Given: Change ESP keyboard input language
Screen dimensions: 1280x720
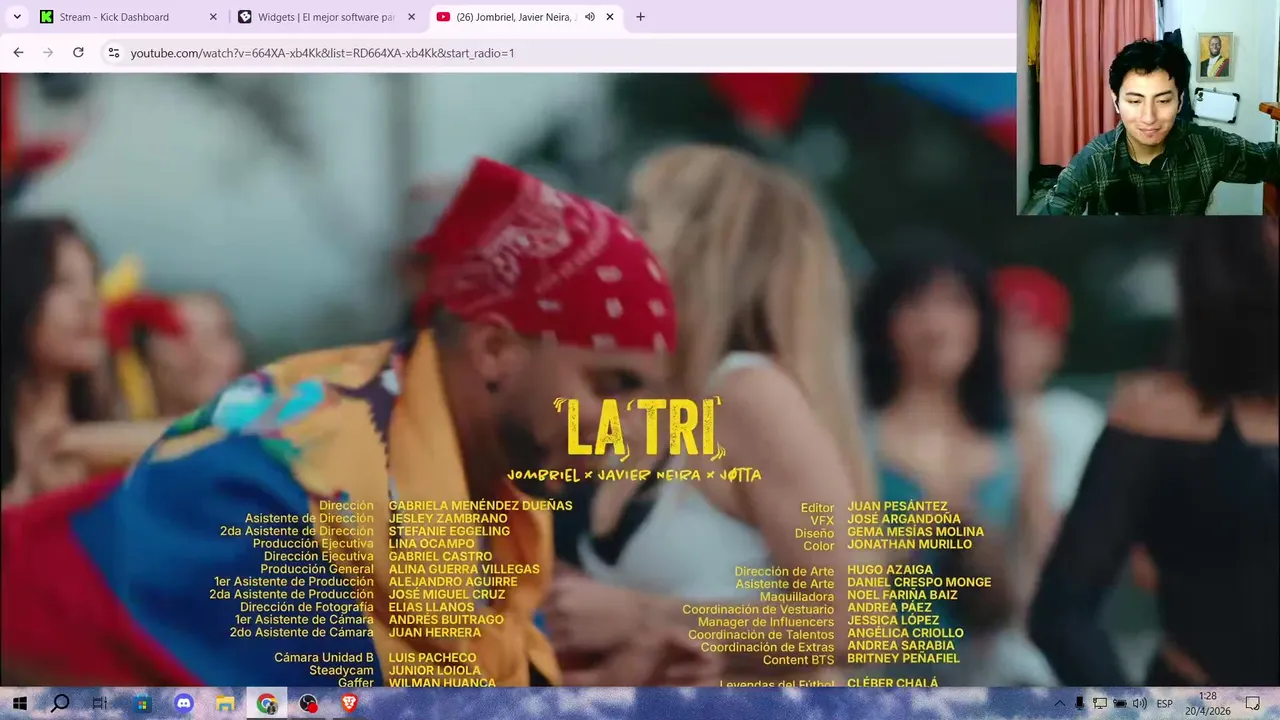Looking at the screenshot, I should 1165,704.
